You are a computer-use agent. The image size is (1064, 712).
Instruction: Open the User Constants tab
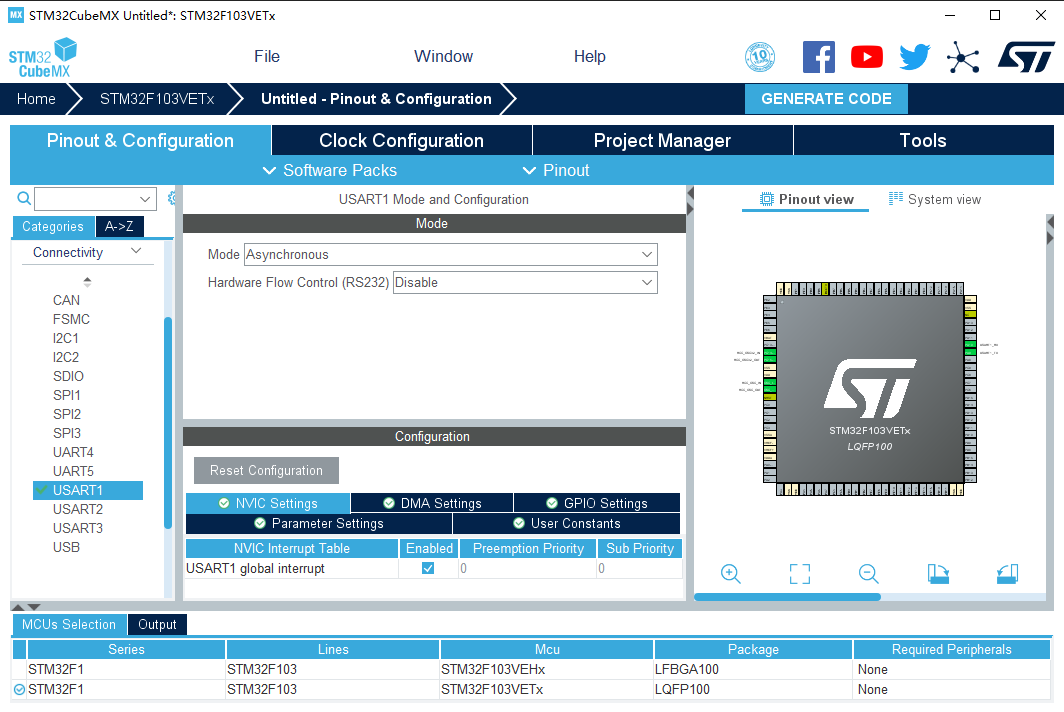[x=567, y=523]
